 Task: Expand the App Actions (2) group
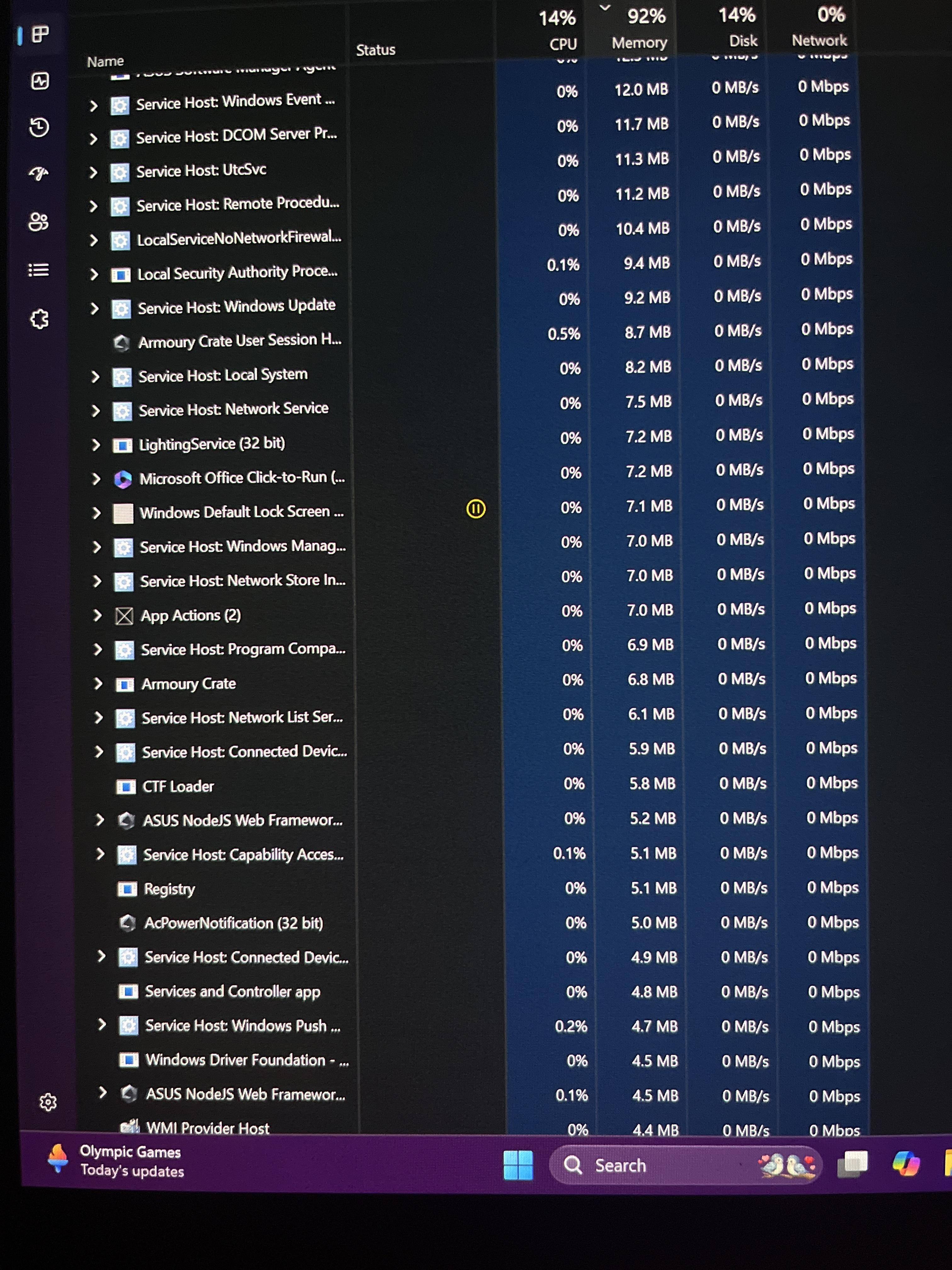coord(98,616)
